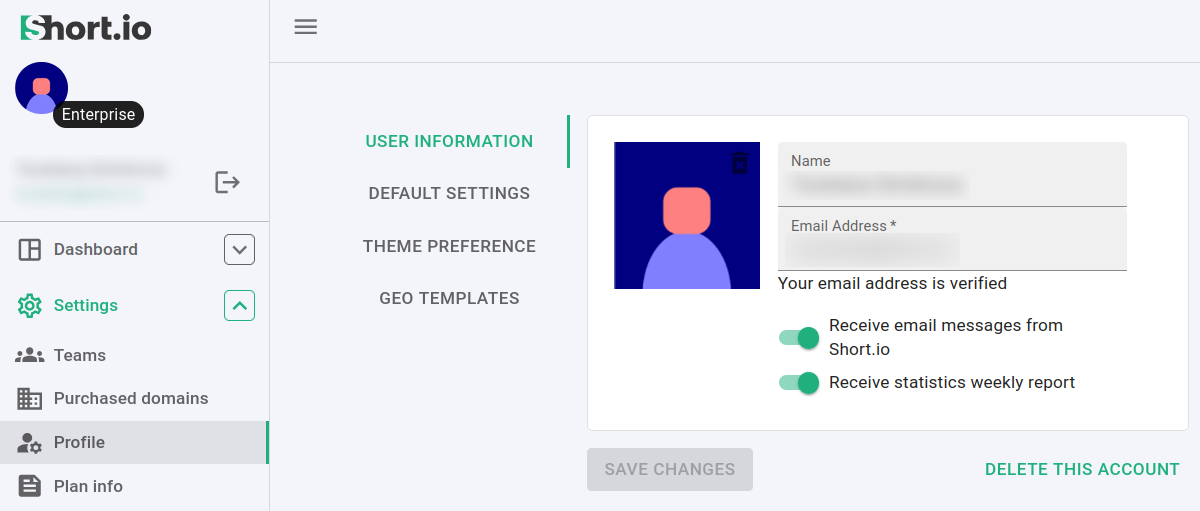Open the hamburger menu icon

306,27
